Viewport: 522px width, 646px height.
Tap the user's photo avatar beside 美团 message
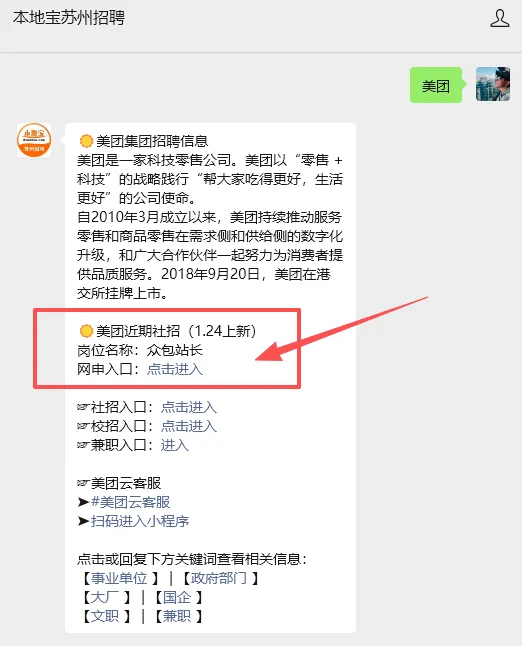pos(493,84)
